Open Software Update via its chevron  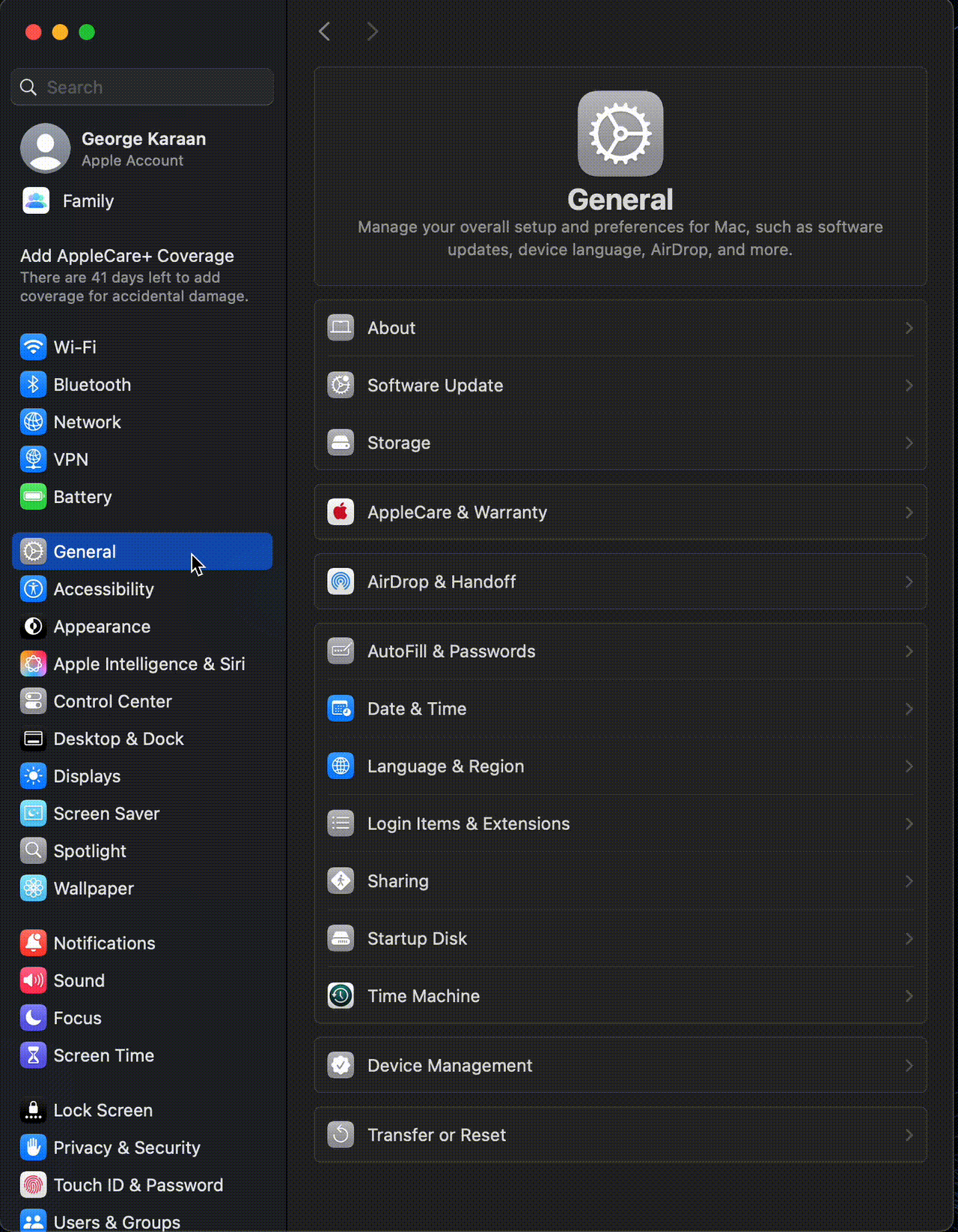(909, 385)
